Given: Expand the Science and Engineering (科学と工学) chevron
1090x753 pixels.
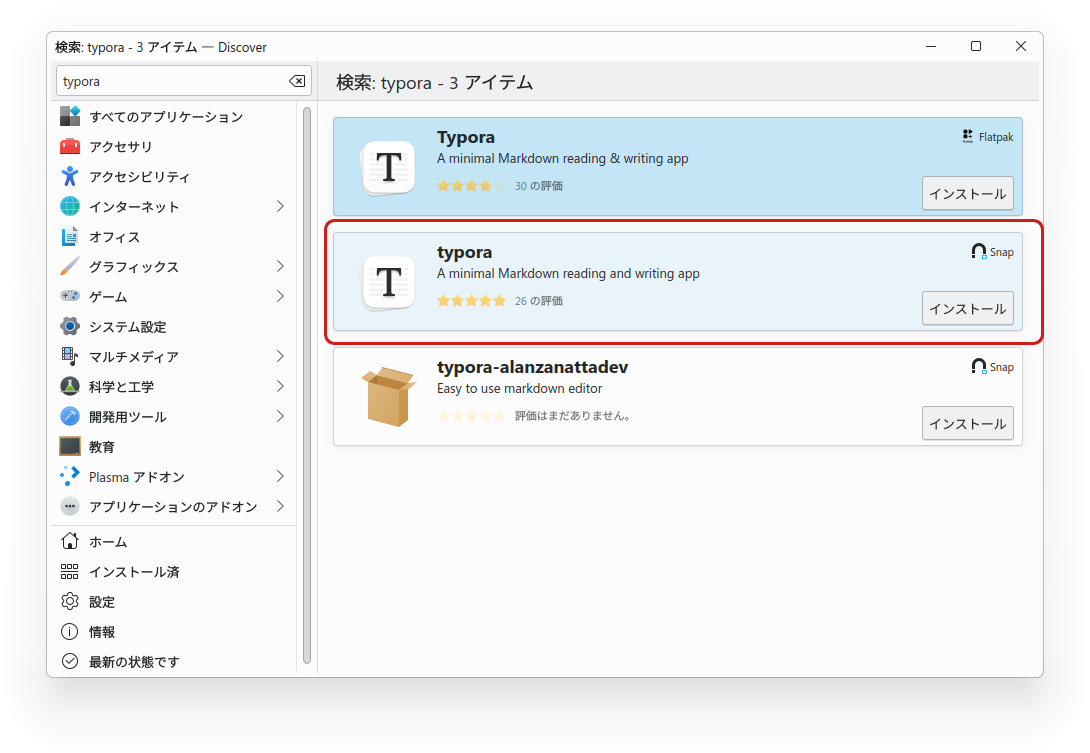Looking at the screenshot, I should [x=280, y=386].
